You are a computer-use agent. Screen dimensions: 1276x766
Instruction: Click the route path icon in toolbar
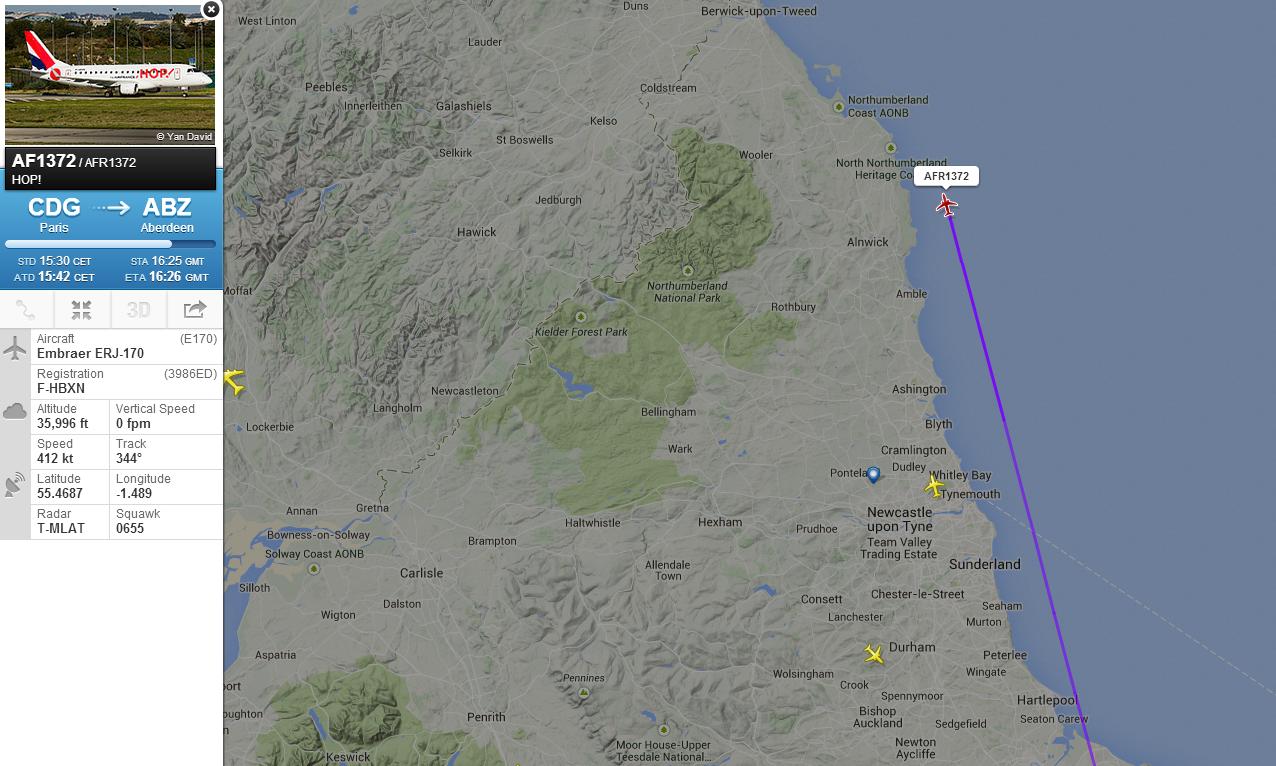pos(27,310)
